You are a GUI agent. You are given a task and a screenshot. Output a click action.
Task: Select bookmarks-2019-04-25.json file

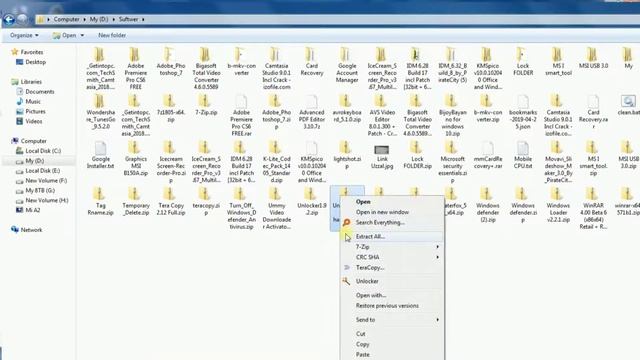523,112
